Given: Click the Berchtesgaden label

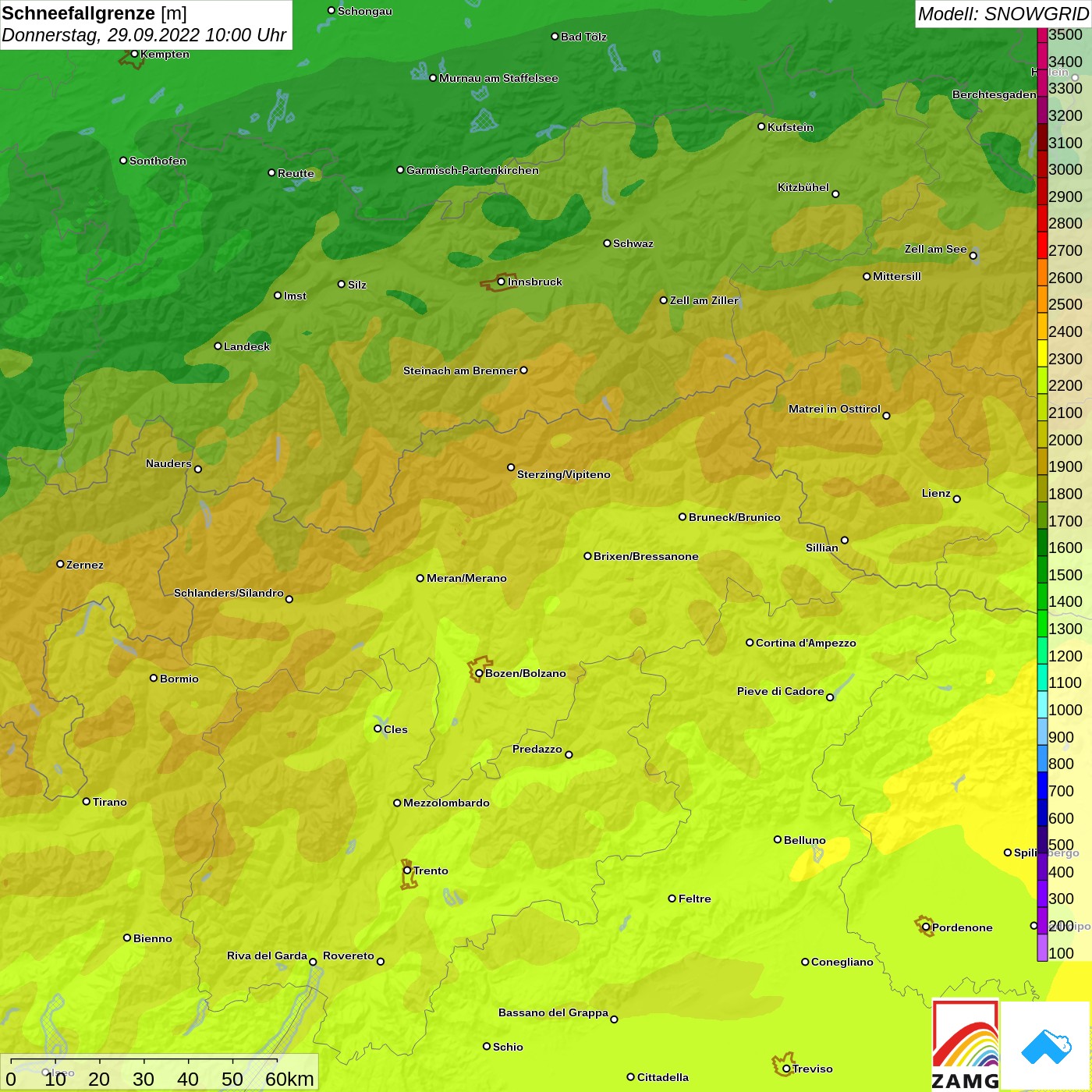Looking at the screenshot, I should tap(994, 94).
